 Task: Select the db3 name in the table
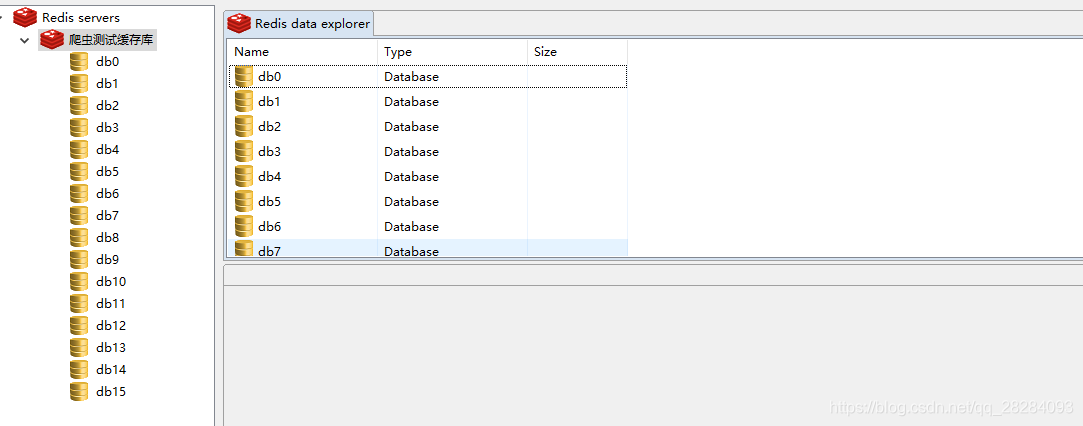coord(269,151)
